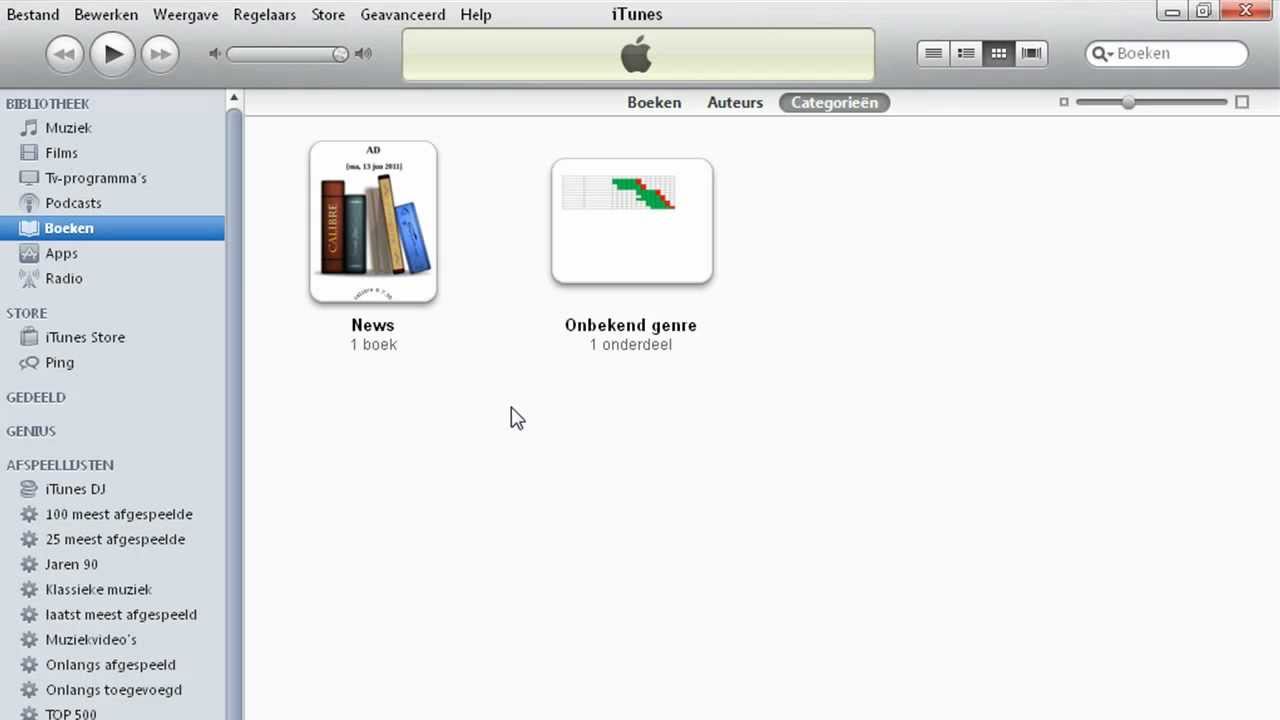Screen dimensions: 1280x720
Task: Select the Boeken tab
Action: click(654, 103)
